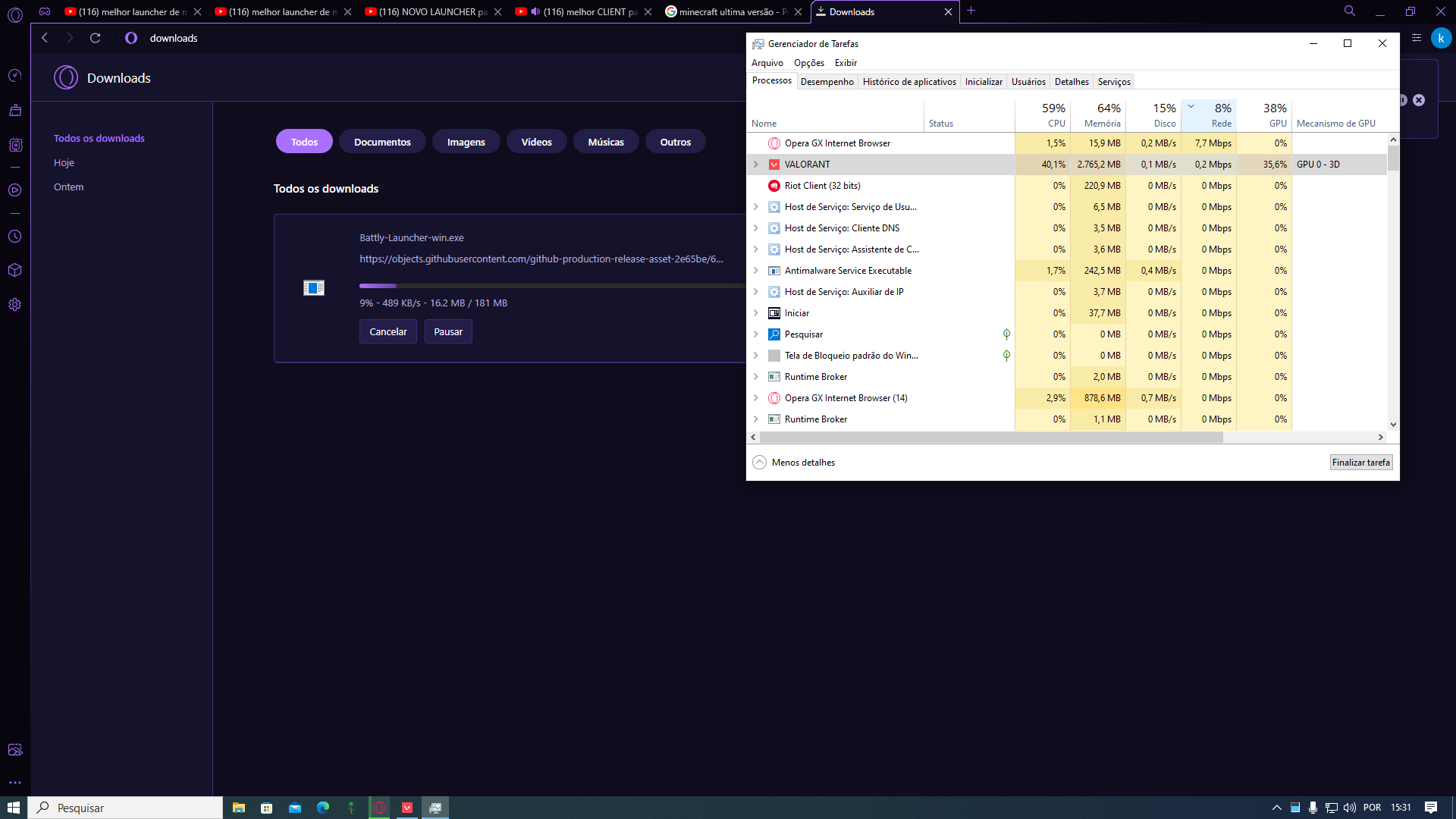Switch to the Desempenho tab
This screenshot has width=1456, height=819.
(827, 82)
